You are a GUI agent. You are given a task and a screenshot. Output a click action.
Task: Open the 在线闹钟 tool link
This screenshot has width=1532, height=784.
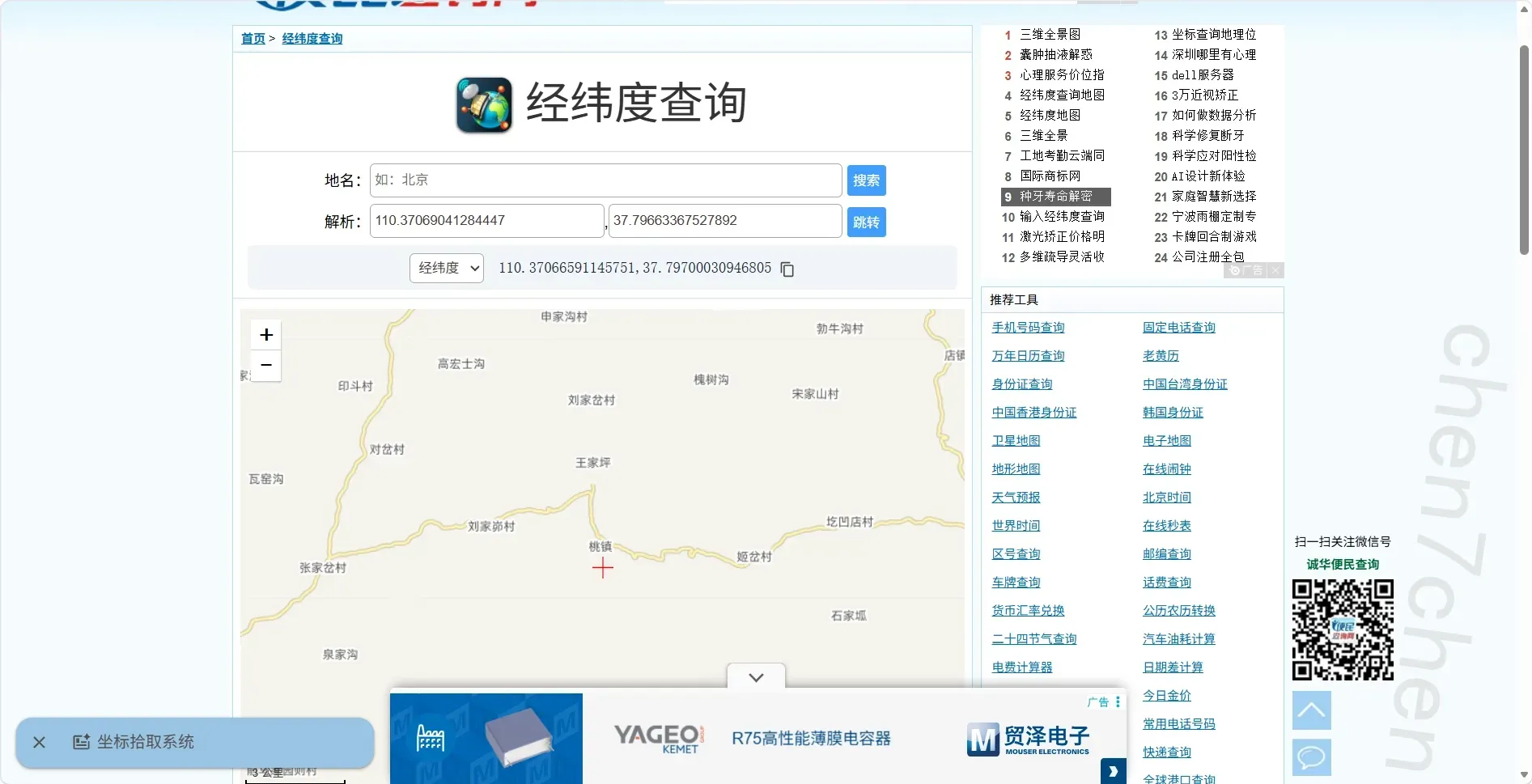1167,469
